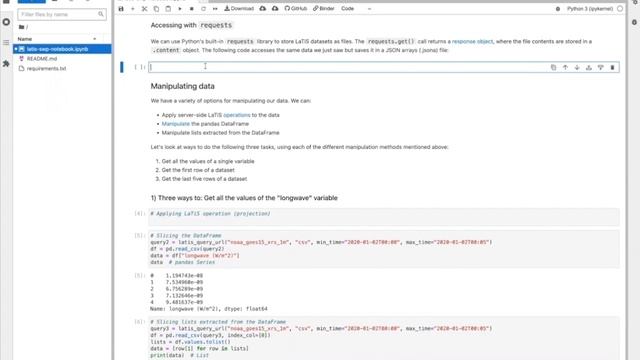This screenshot has width=640, height=360.
Task: Cut the selected cell with scissors icon
Action: pyautogui.click(x=144, y=9)
